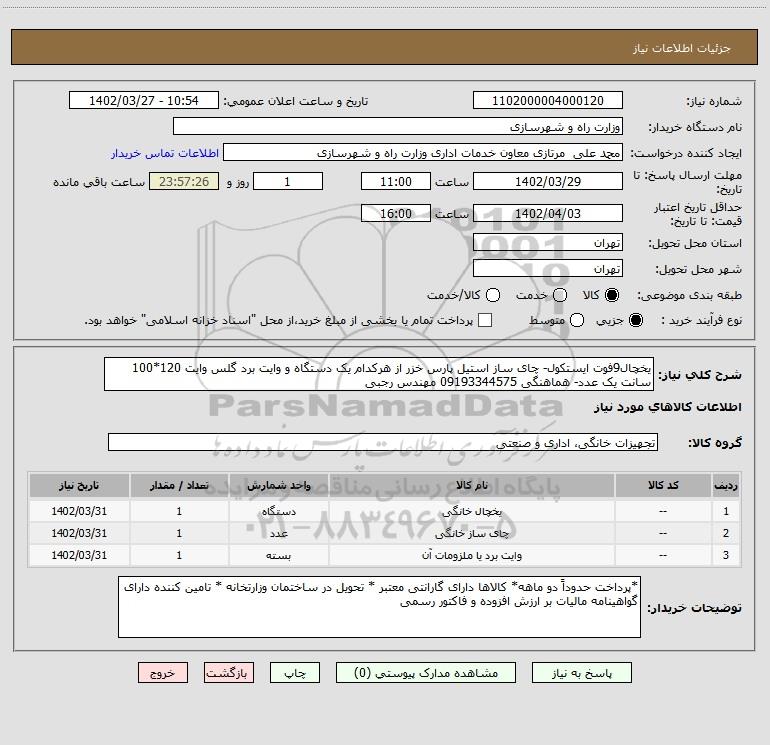
Task: Click the price validity time 16:00
Action: click(x=396, y=213)
